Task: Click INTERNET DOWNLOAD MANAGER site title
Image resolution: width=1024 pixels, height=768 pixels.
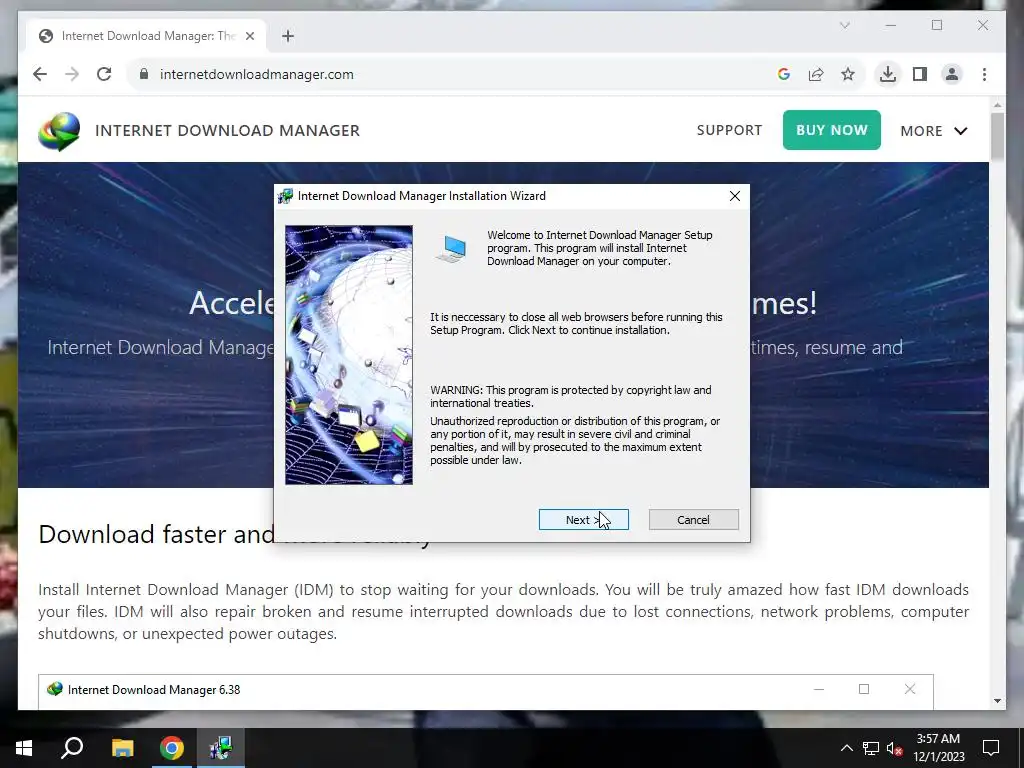Action: pyautogui.click(x=227, y=131)
